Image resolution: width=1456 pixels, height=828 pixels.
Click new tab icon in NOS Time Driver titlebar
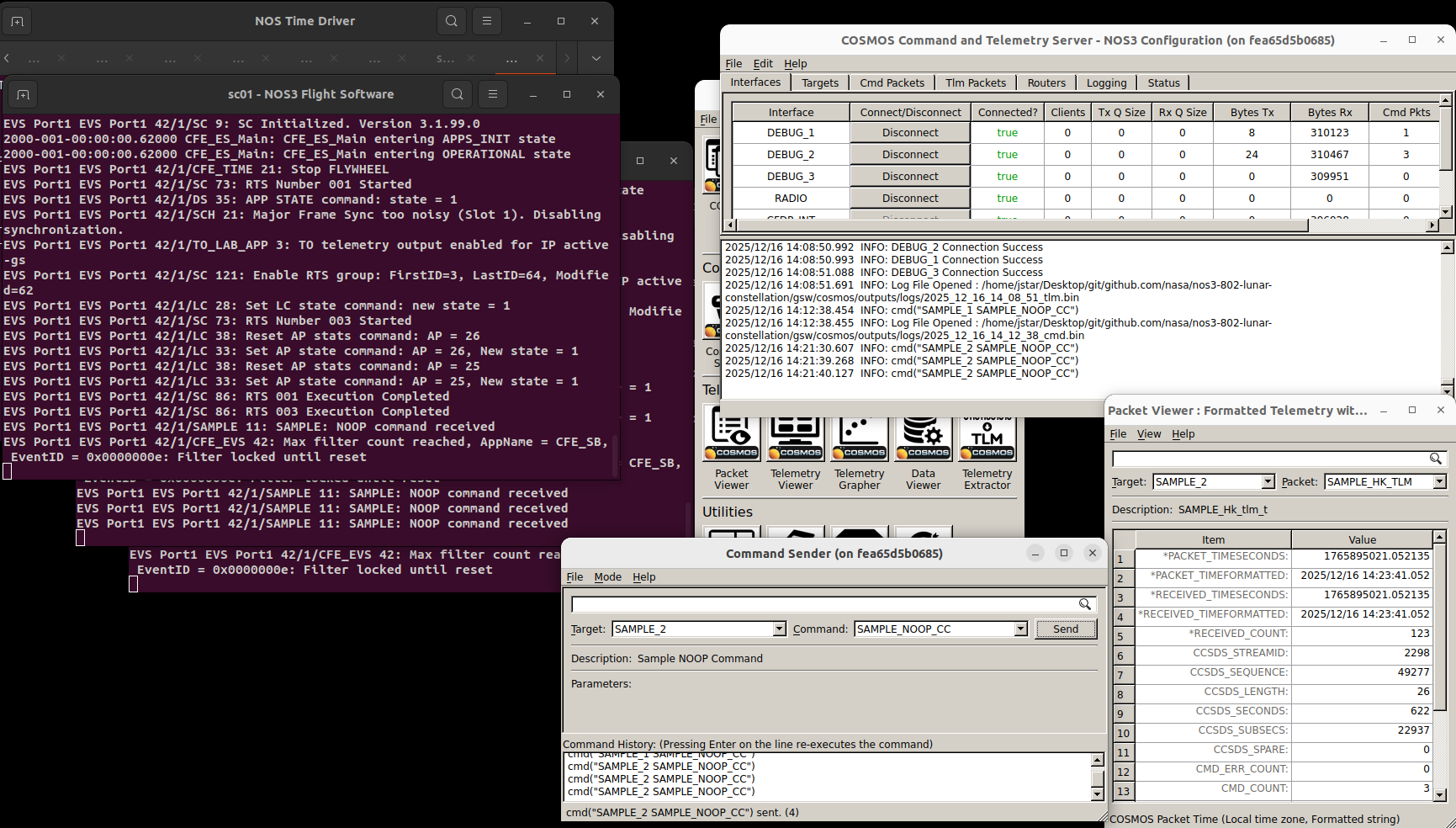pos(17,21)
